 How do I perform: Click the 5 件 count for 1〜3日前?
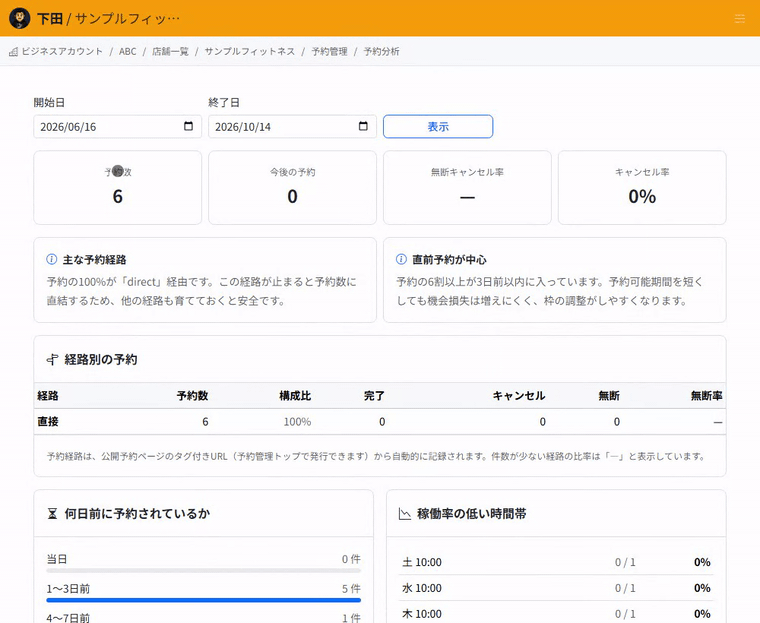[351, 589]
